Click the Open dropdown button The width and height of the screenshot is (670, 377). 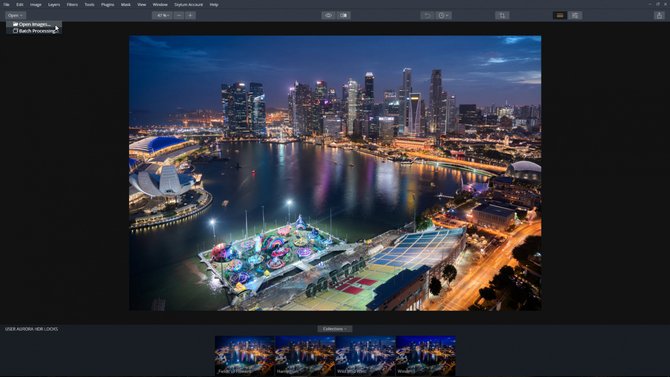15,15
